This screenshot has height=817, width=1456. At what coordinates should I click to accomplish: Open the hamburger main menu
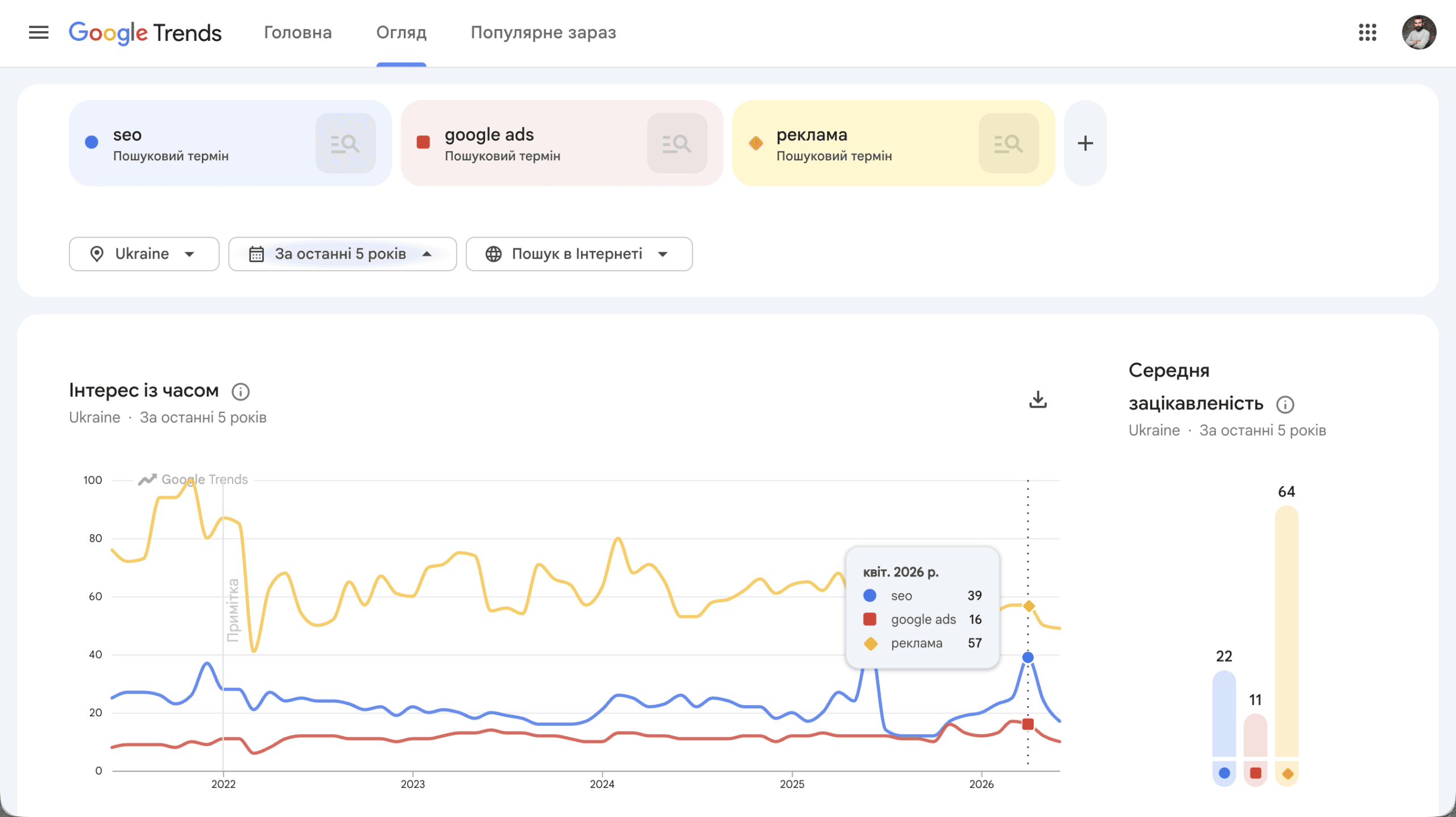tap(39, 32)
